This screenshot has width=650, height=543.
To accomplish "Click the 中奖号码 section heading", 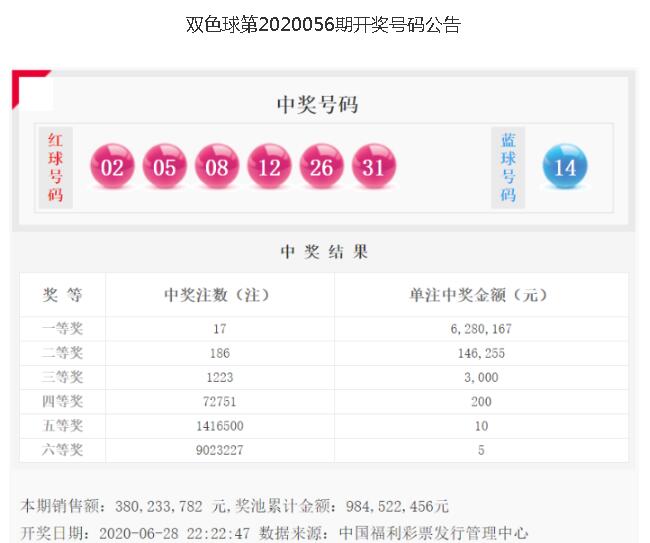I will click(317, 105).
